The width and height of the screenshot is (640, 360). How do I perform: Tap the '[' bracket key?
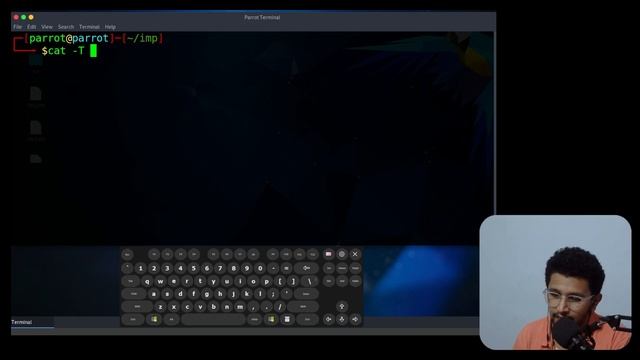pyautogui.click(x=280, y=281)
